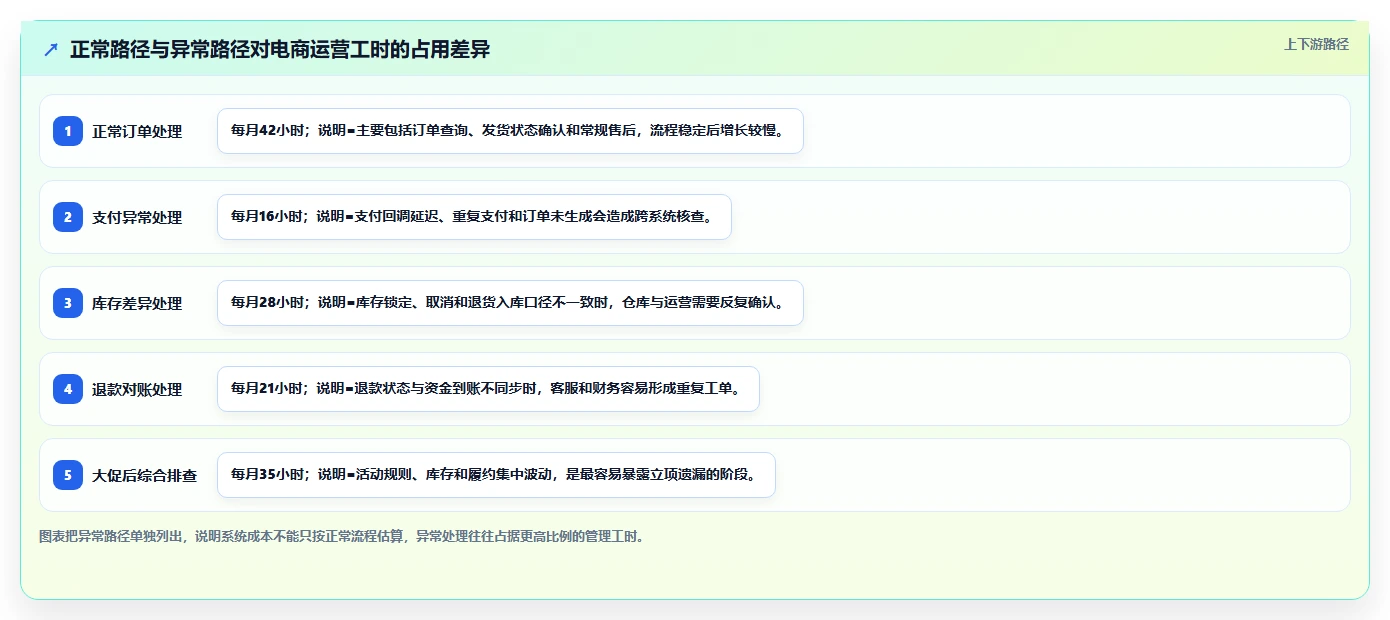
Task: Select the 大促后综合排查 row label
Action: 145,475
